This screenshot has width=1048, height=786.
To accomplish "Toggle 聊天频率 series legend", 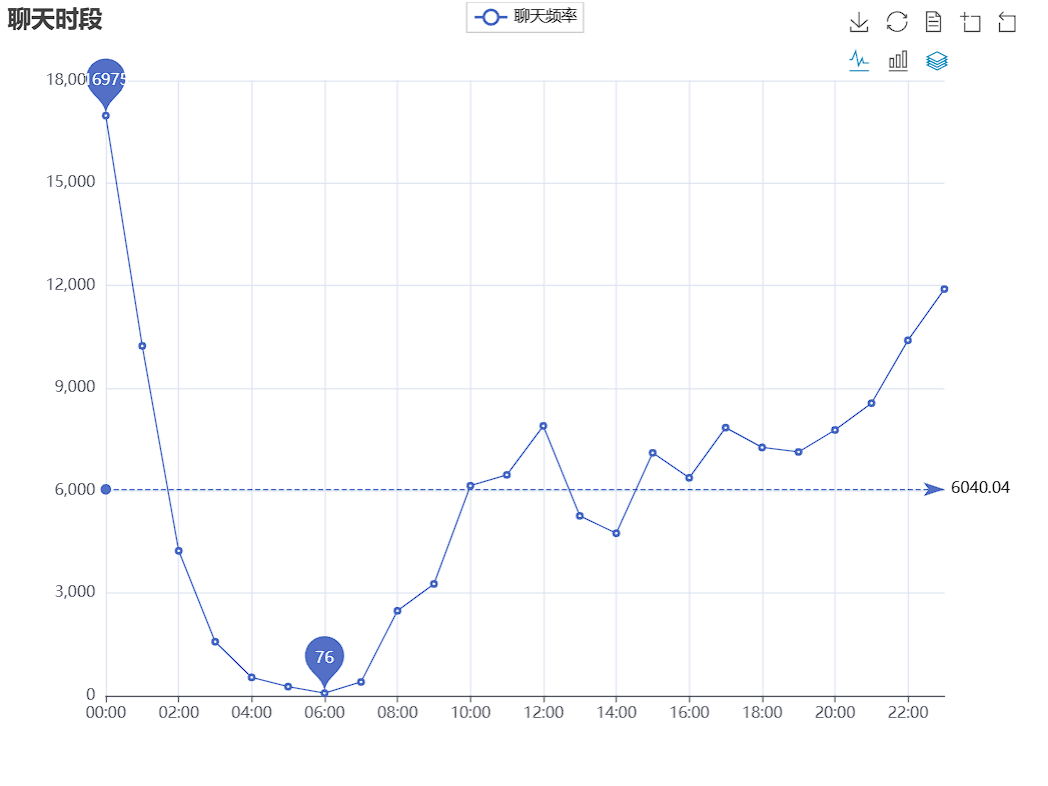I will pos(525,17).
